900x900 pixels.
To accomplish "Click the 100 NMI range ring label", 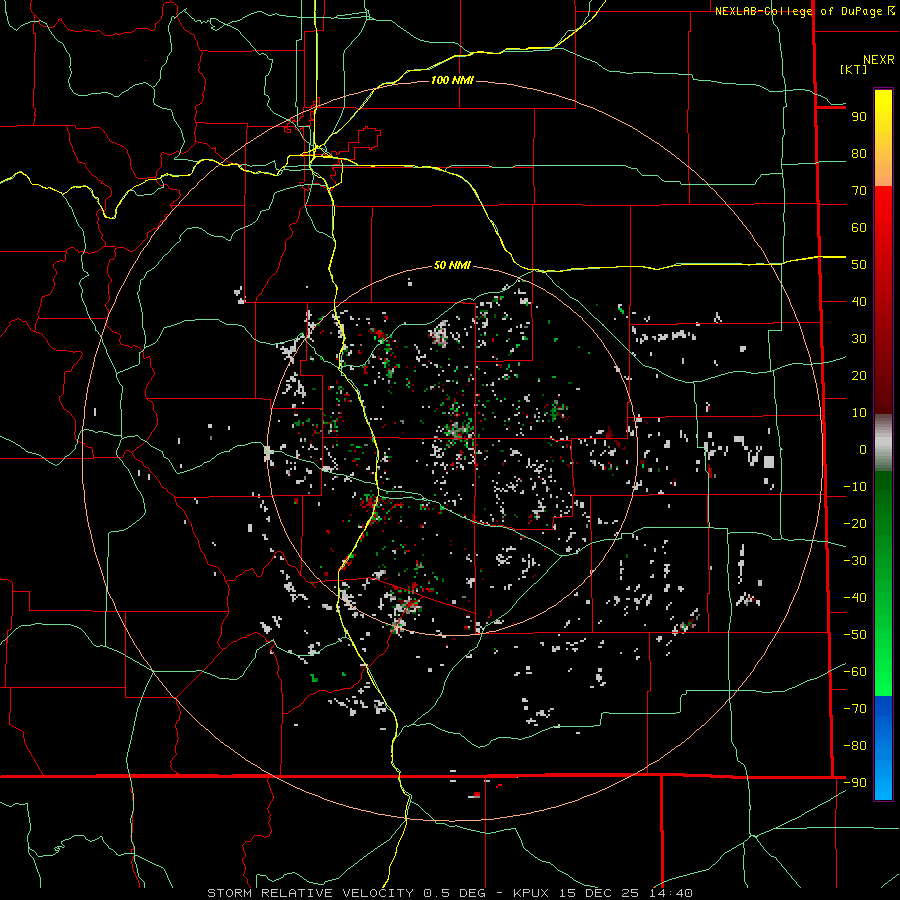I will click(452, 80).
